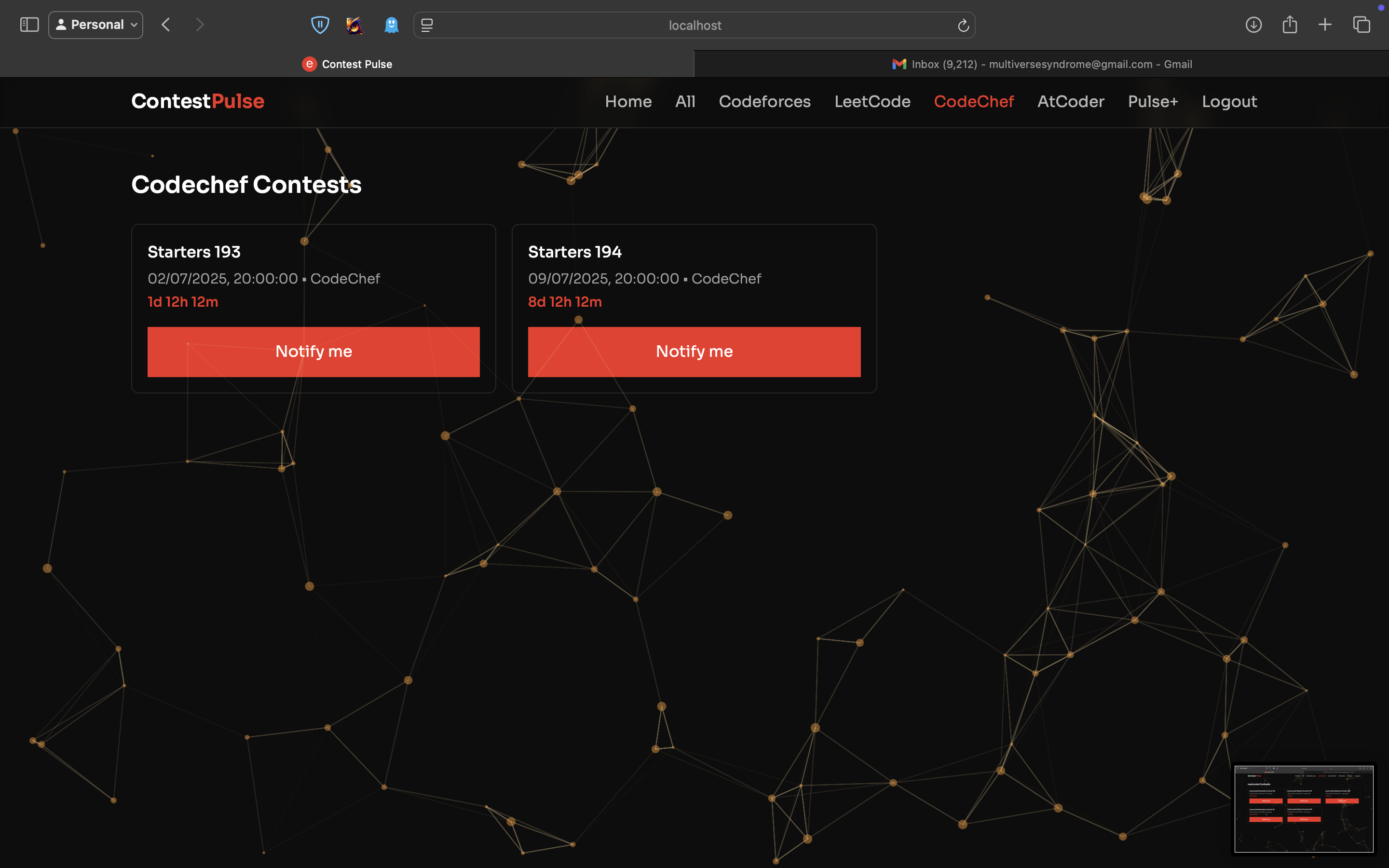Switch to the Gmail Inbox tab
This screenshot has width=1389, height=868.
click(x=1042, y=64)
